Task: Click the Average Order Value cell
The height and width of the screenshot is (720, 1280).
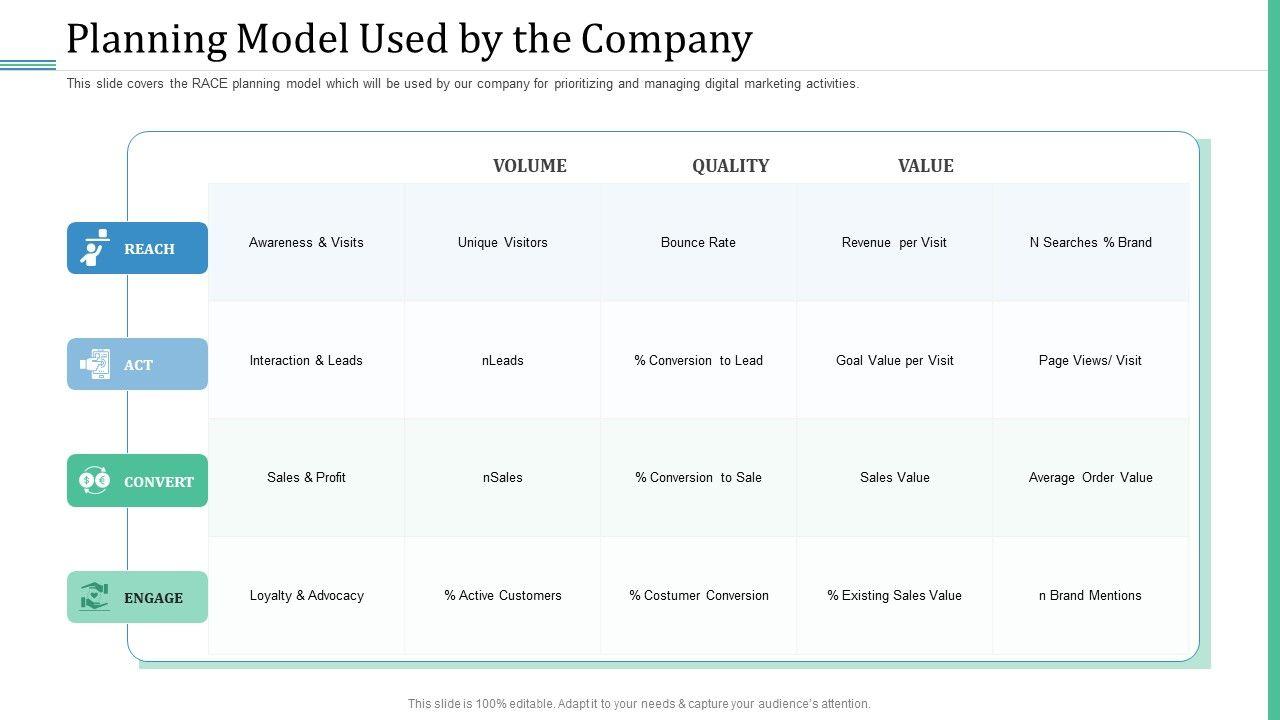Action: click(1090, 478)
